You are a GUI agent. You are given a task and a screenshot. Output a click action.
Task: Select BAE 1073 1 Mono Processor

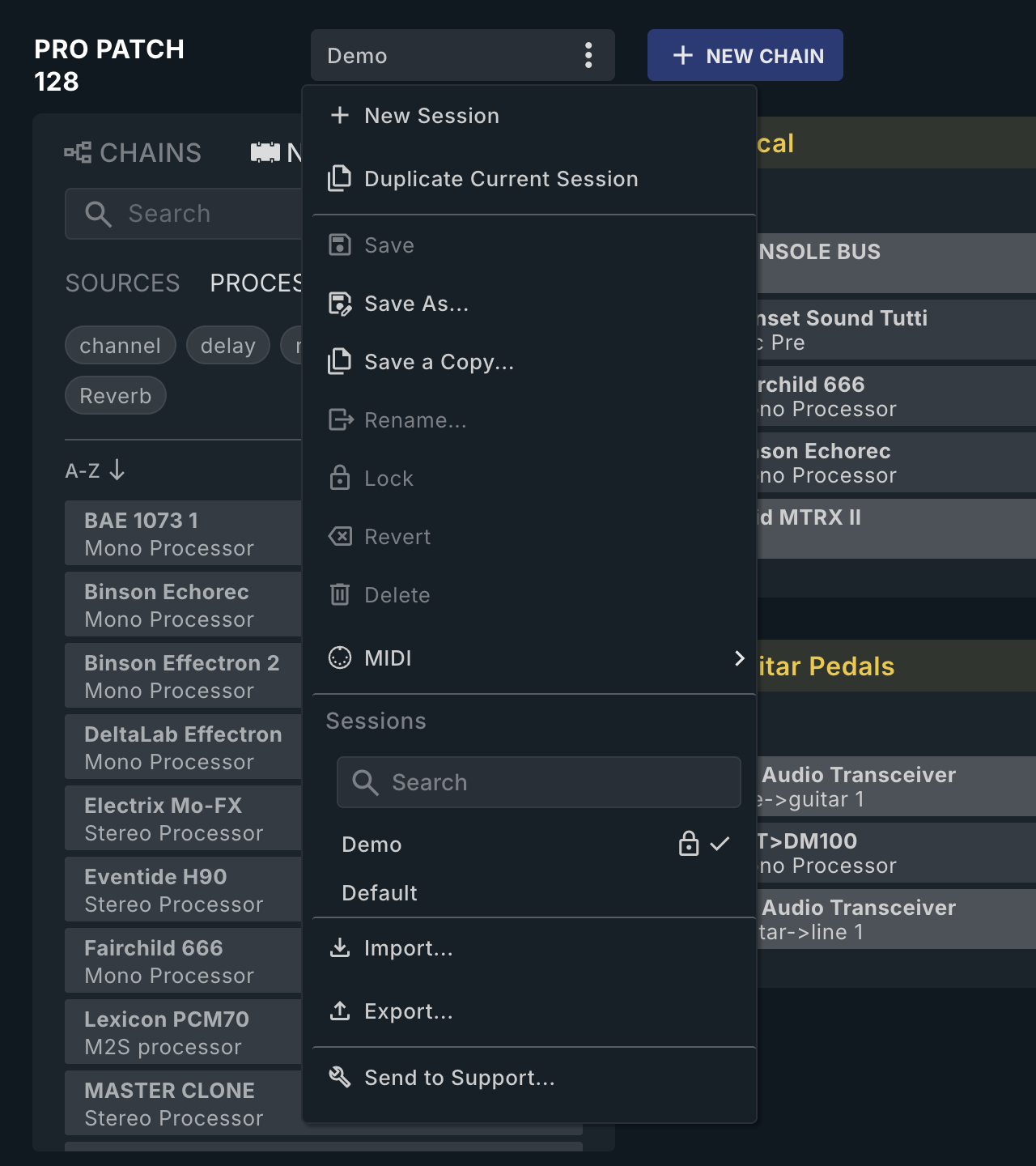coord(184,533)
